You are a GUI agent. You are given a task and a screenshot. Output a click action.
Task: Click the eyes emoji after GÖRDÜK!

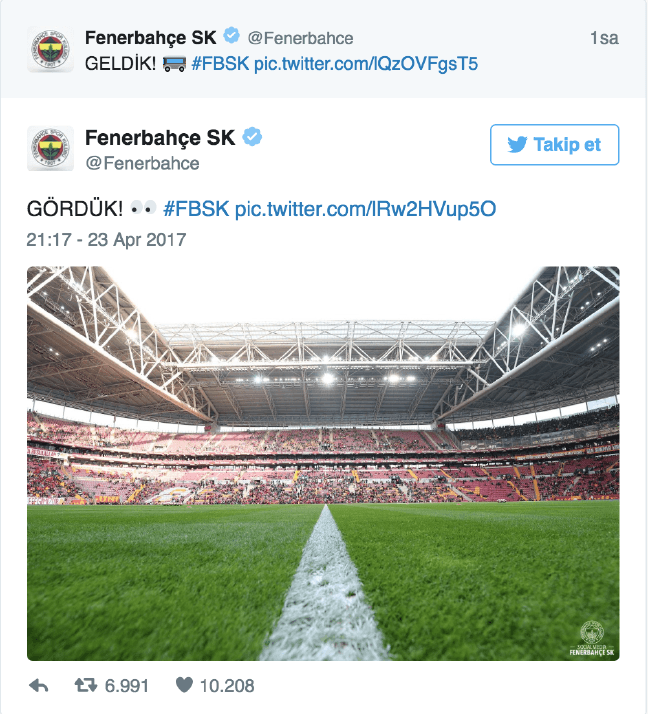pos(143,208)
